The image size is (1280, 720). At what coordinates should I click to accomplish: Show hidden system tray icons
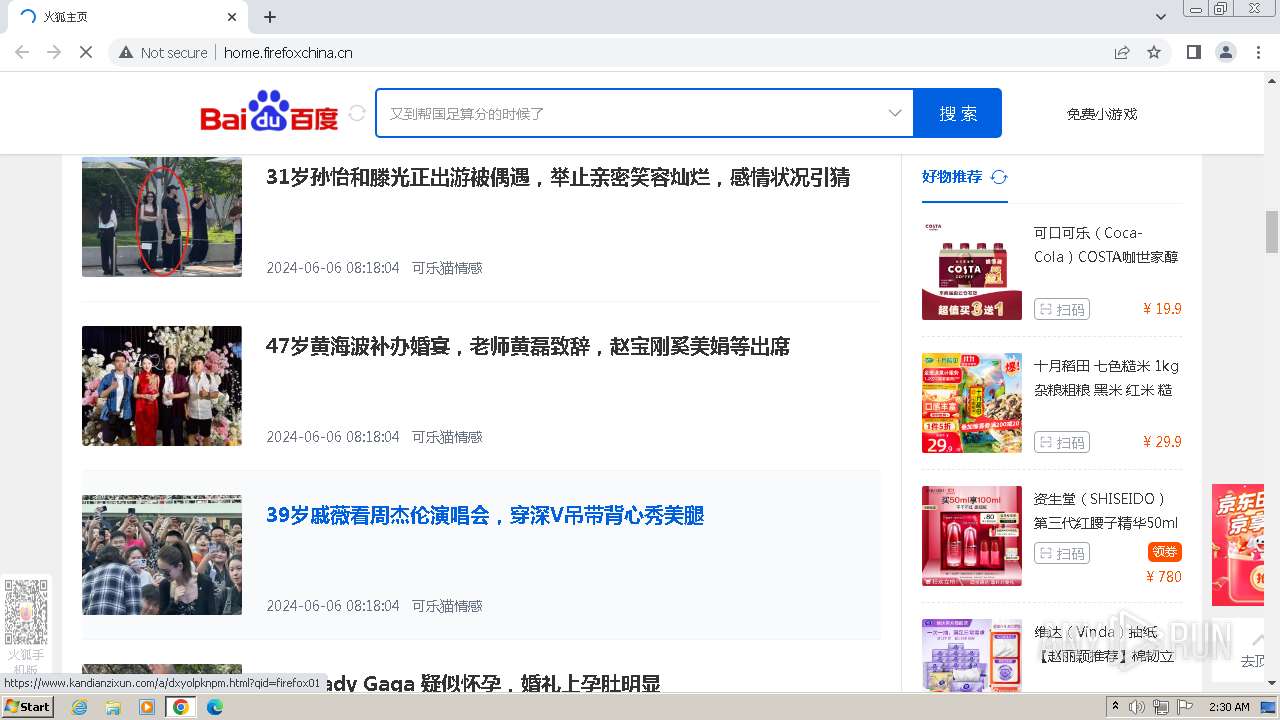(x=1115, y=707)
